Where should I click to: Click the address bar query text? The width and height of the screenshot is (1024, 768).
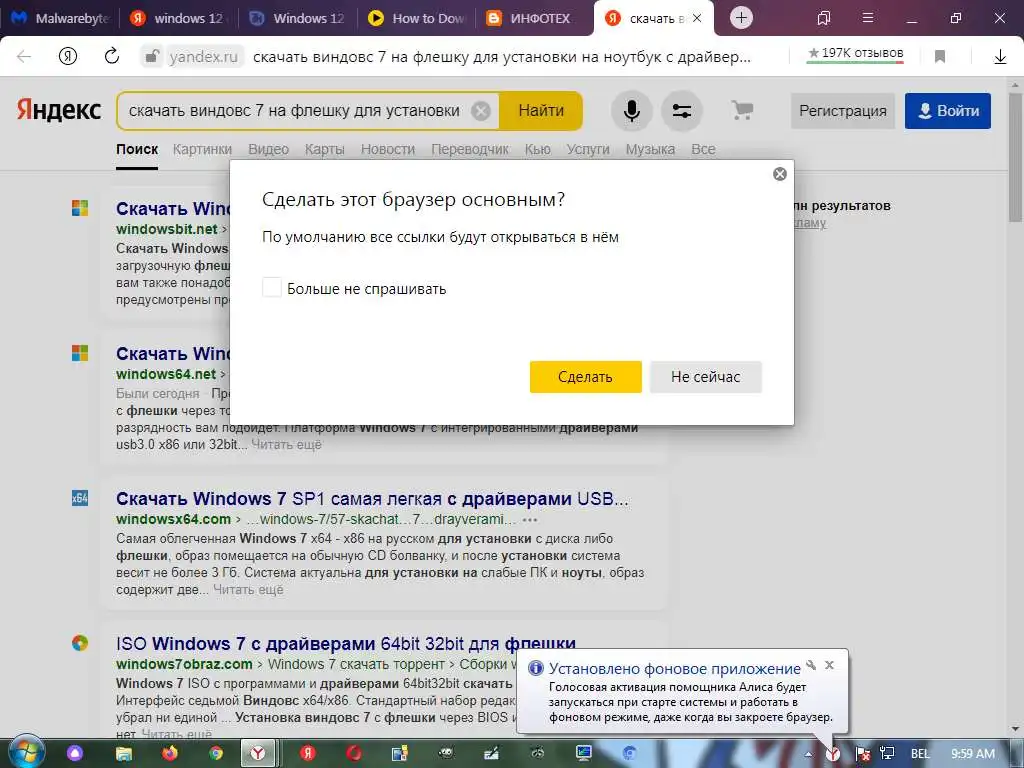(x=502, y=57)
